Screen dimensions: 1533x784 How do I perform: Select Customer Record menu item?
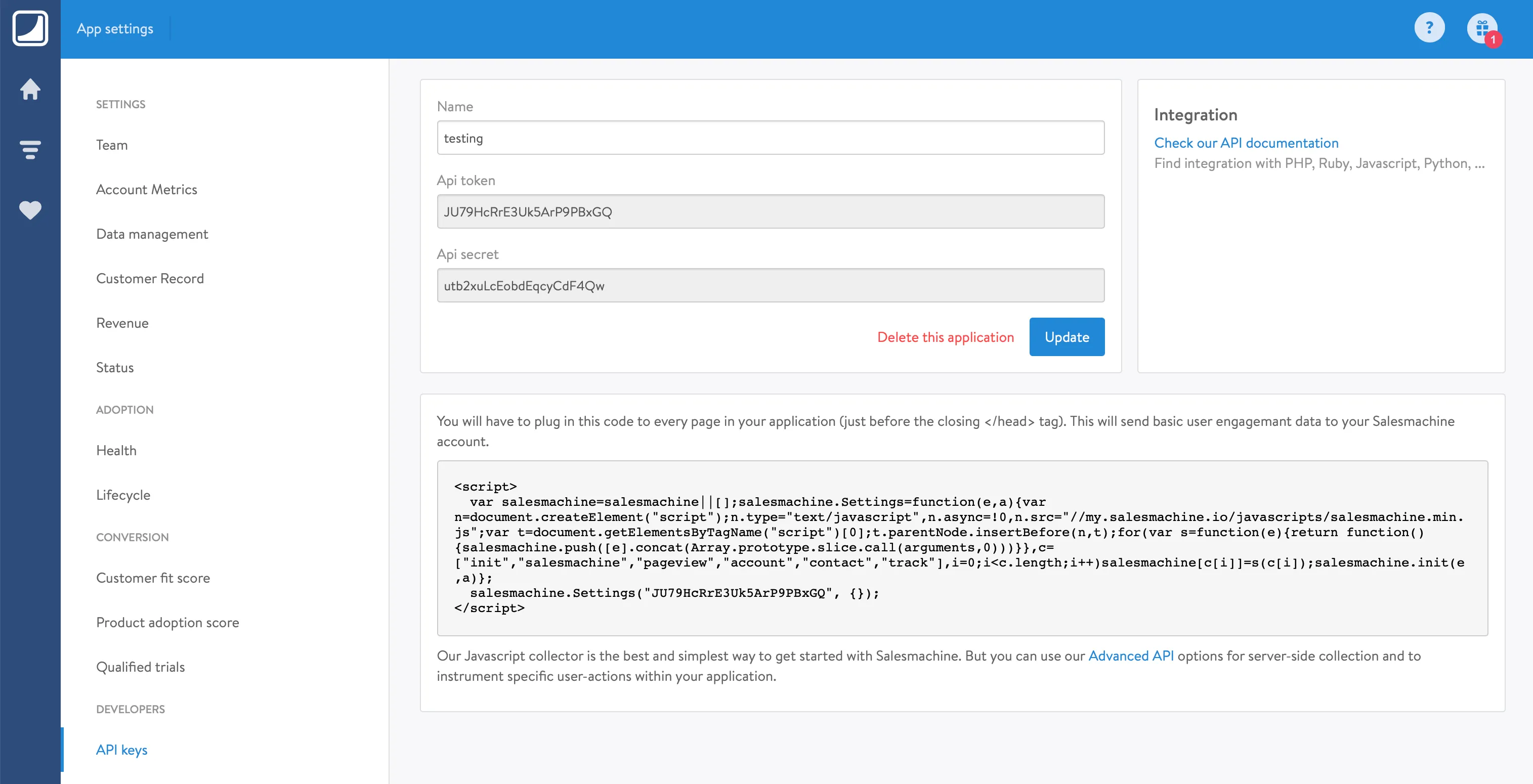(150, 278)
